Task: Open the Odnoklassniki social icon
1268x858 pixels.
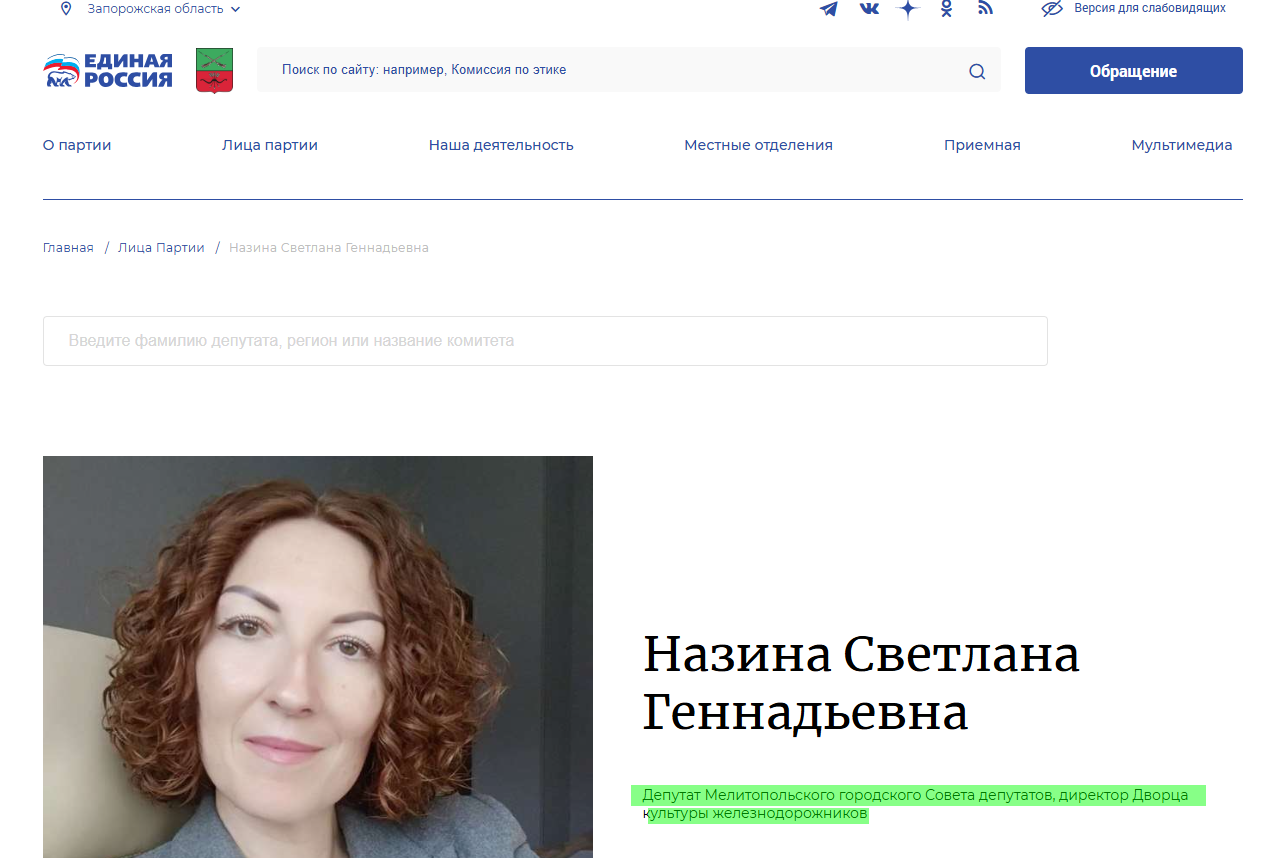Action: click(945, 9)
